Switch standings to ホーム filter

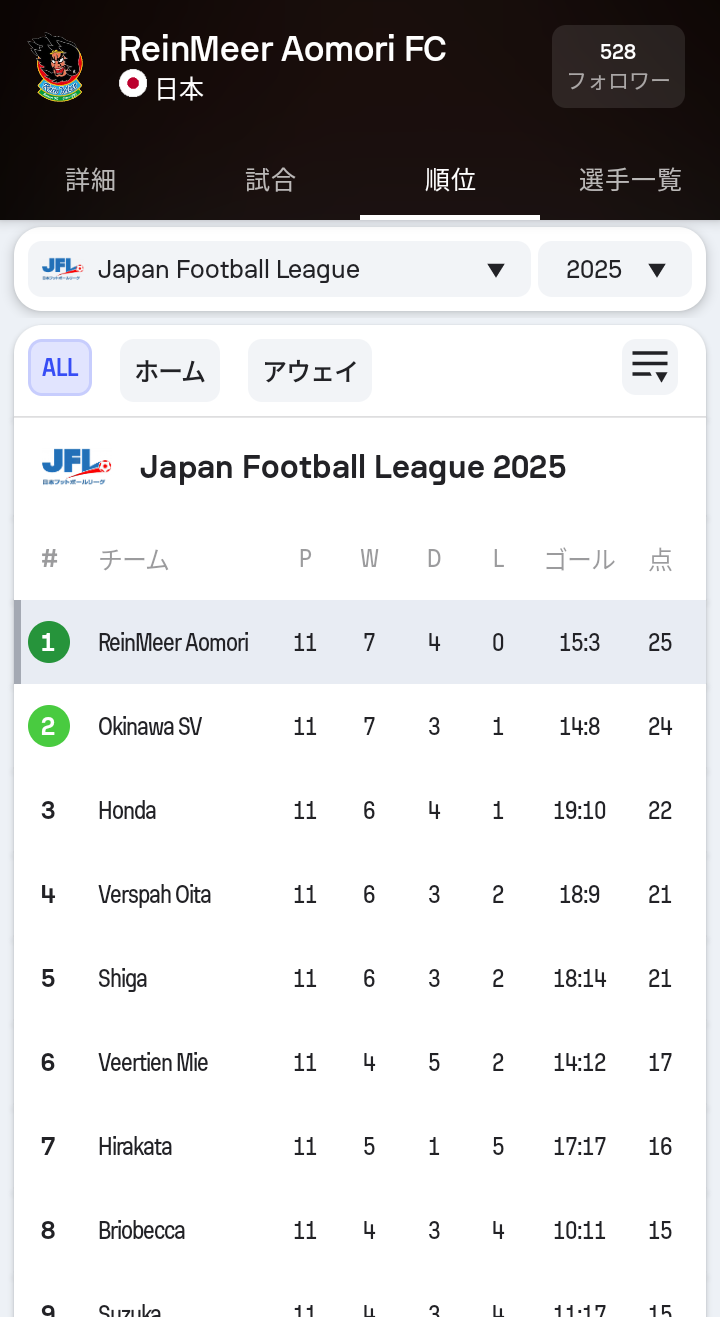(170, 371)
